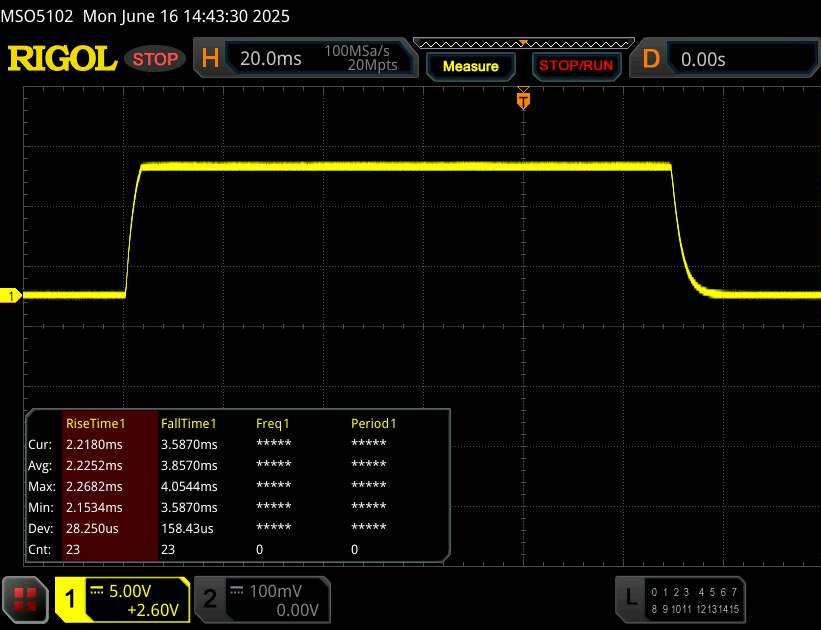Click the RIGOL logo

pyautogui.click(x=62, y=59)
